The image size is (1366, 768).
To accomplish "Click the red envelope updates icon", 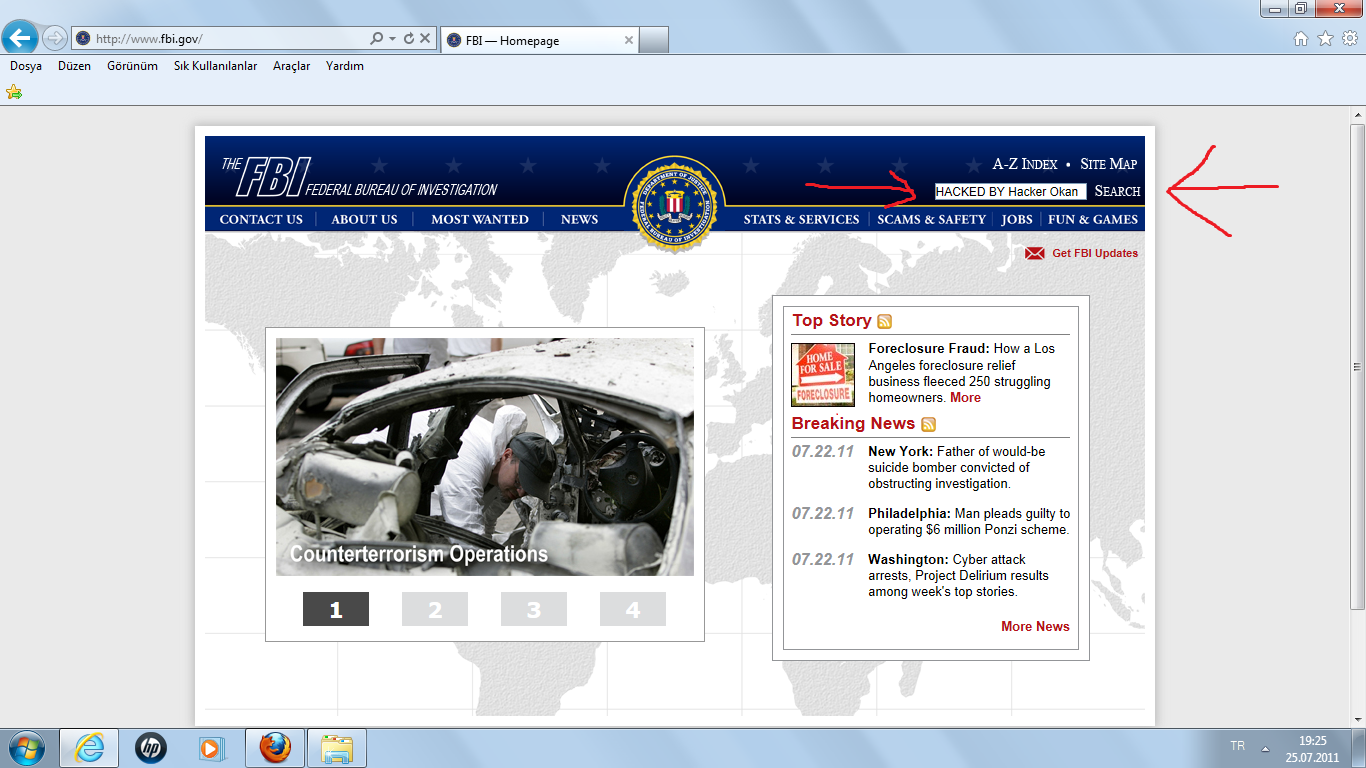I will click(1035, 254).
